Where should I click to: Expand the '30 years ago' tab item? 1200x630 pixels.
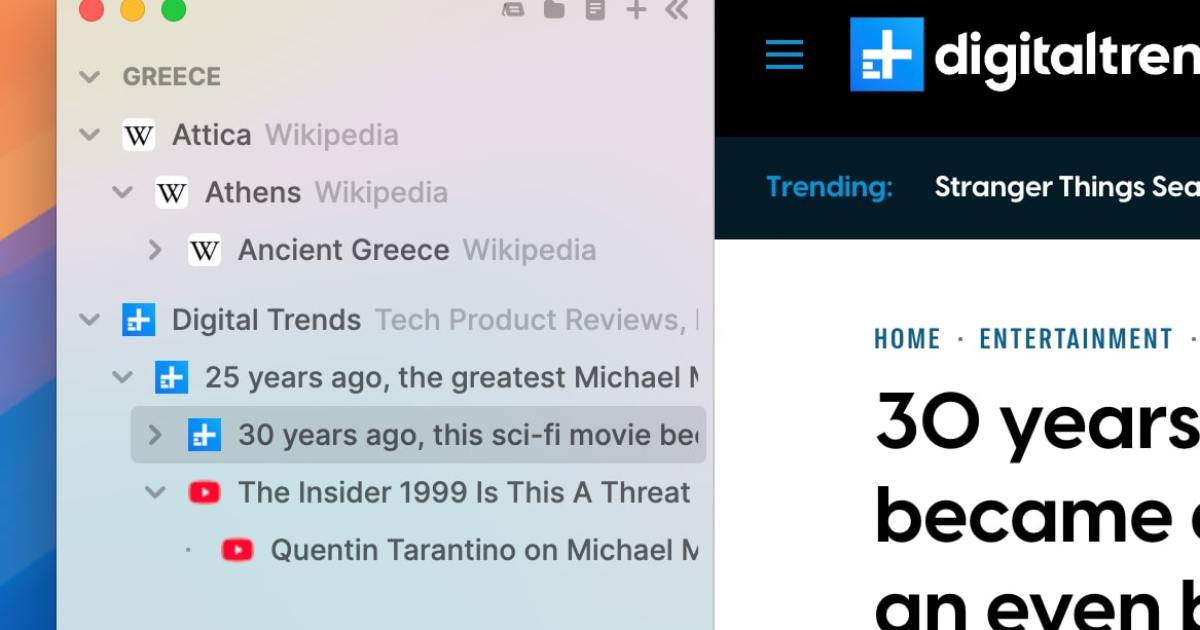(x=155, y=435)
